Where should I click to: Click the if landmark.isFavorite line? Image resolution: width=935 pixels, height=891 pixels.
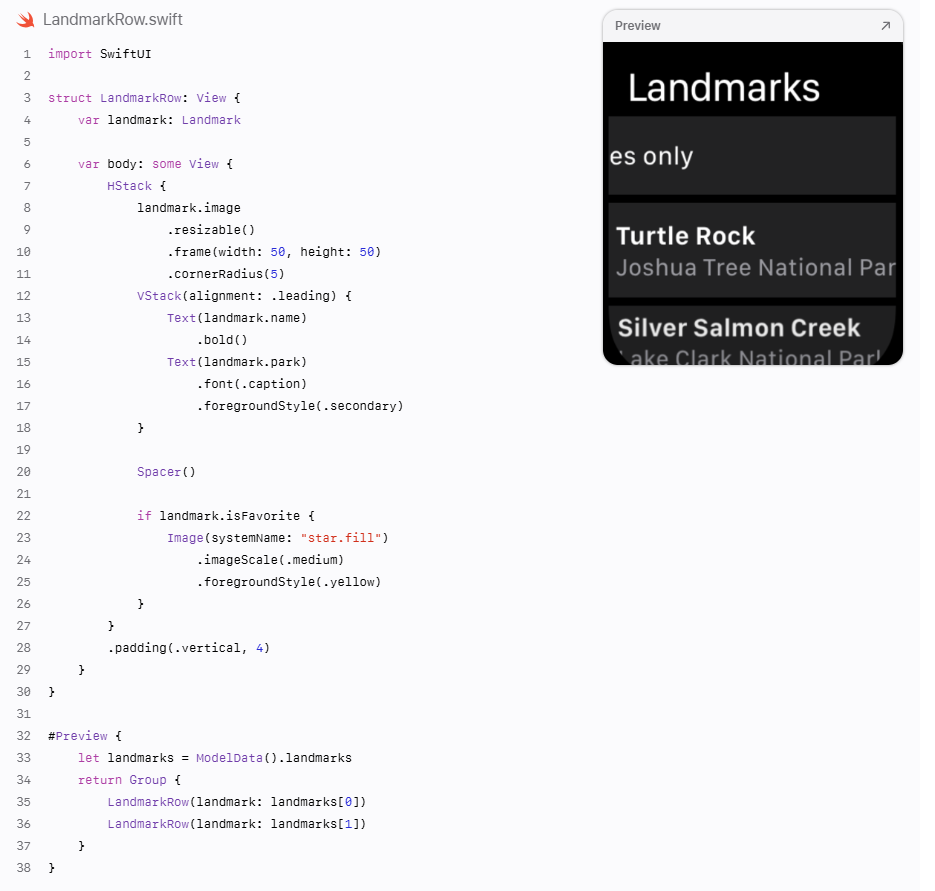tap(226, 516)
